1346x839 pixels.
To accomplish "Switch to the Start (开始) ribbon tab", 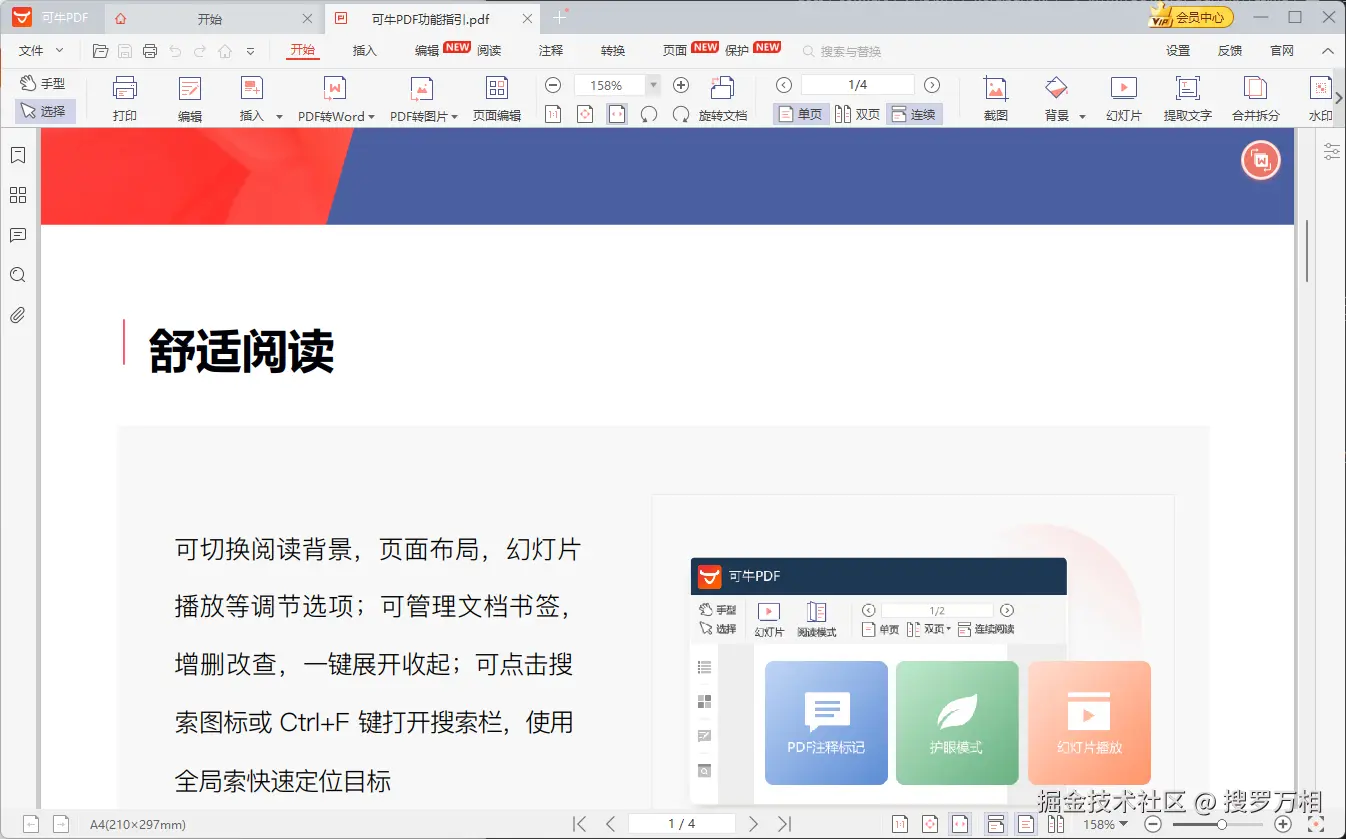I will (302, 50).
